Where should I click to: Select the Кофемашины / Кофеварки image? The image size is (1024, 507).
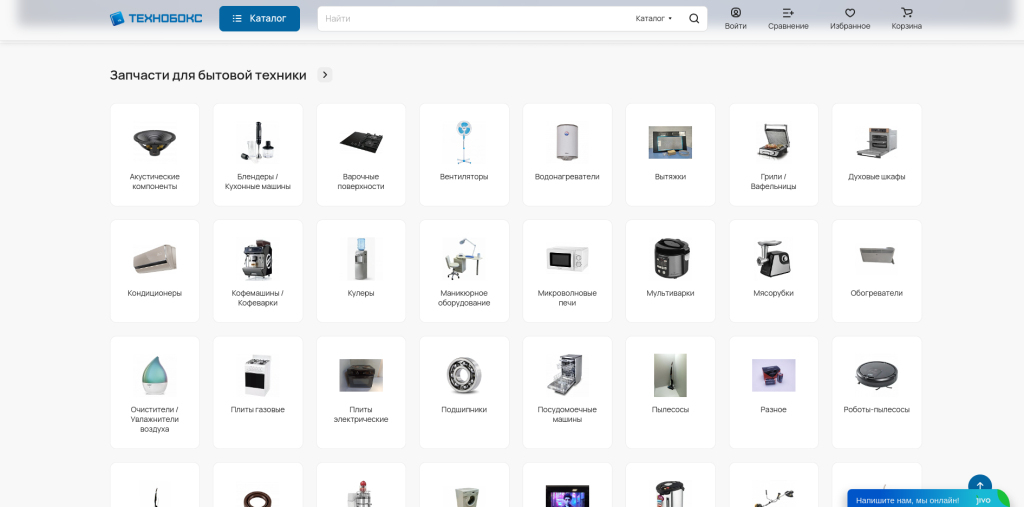(258, 259)
